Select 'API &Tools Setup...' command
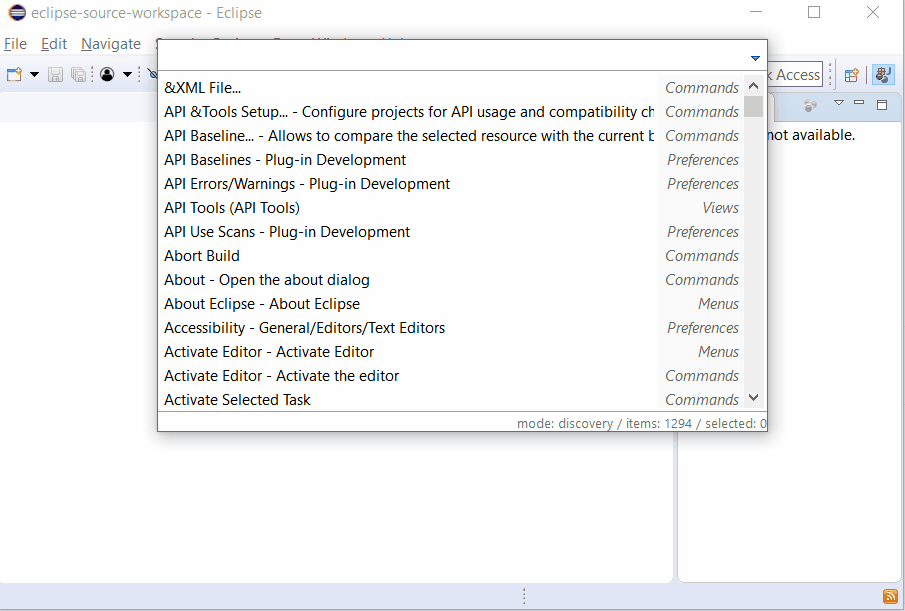This screenshot has height=611, width=905. click(452, 112)
